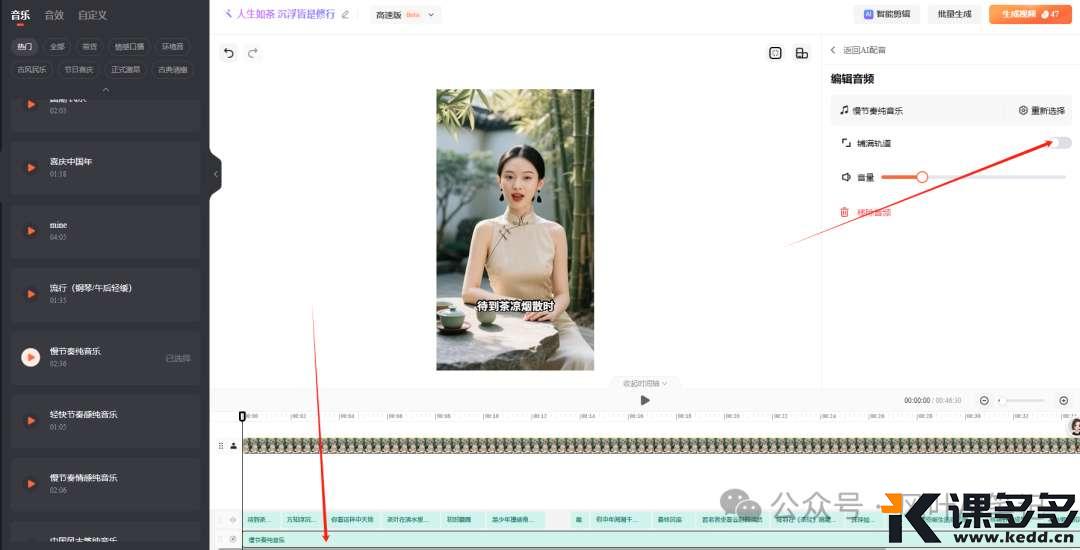Play the 喜庆中国年 music preview

[31, 167]
